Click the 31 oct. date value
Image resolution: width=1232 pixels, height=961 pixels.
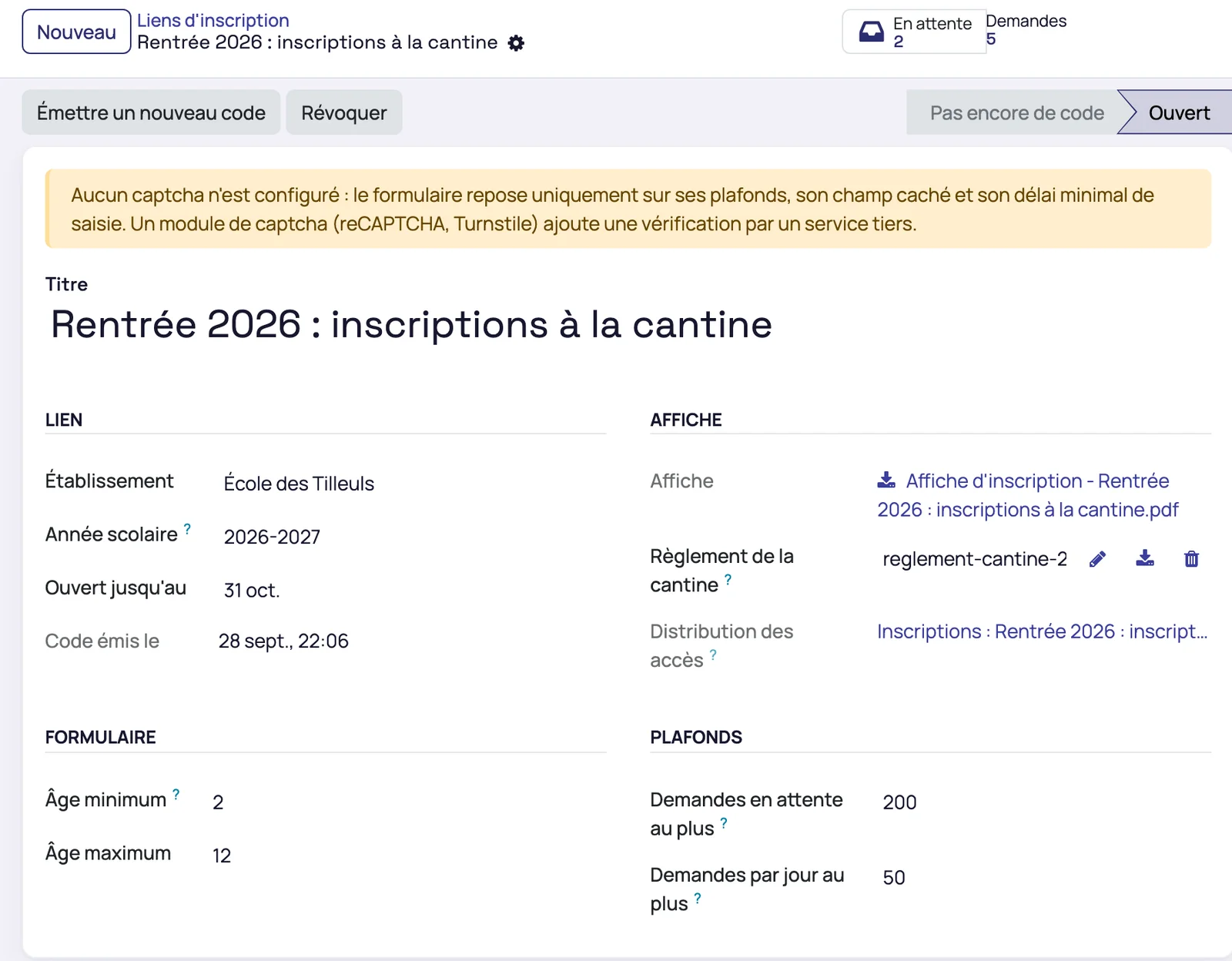(x=252, y=591)
